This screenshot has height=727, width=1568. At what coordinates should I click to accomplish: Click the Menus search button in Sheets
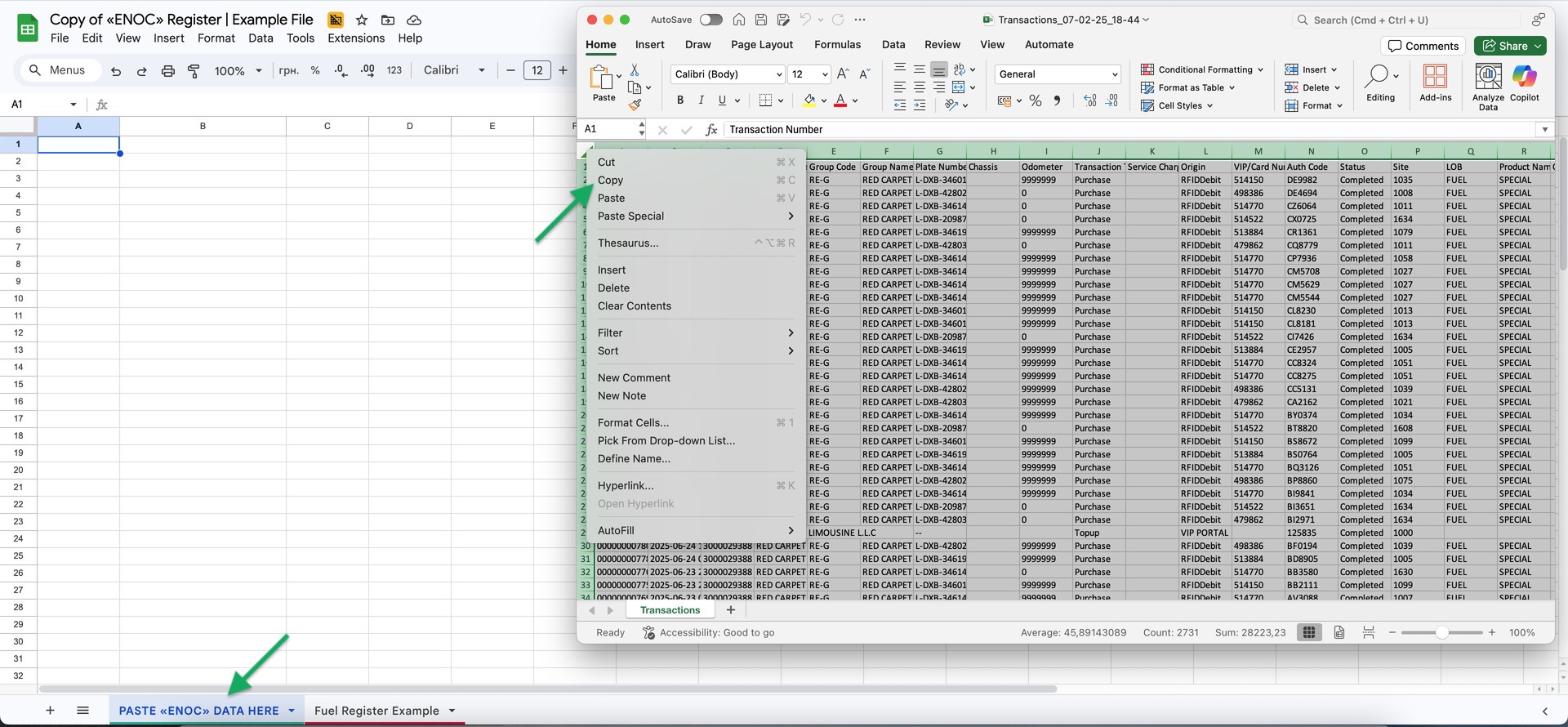point(60,70)
